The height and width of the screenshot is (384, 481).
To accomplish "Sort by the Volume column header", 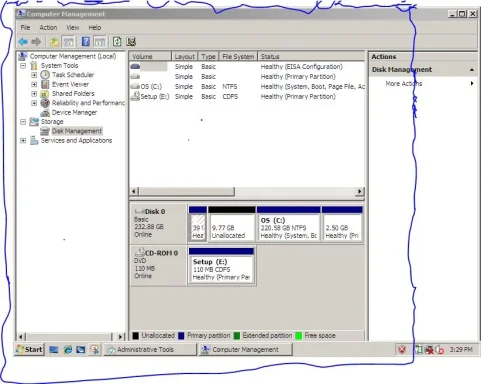I will click(150, 56).
